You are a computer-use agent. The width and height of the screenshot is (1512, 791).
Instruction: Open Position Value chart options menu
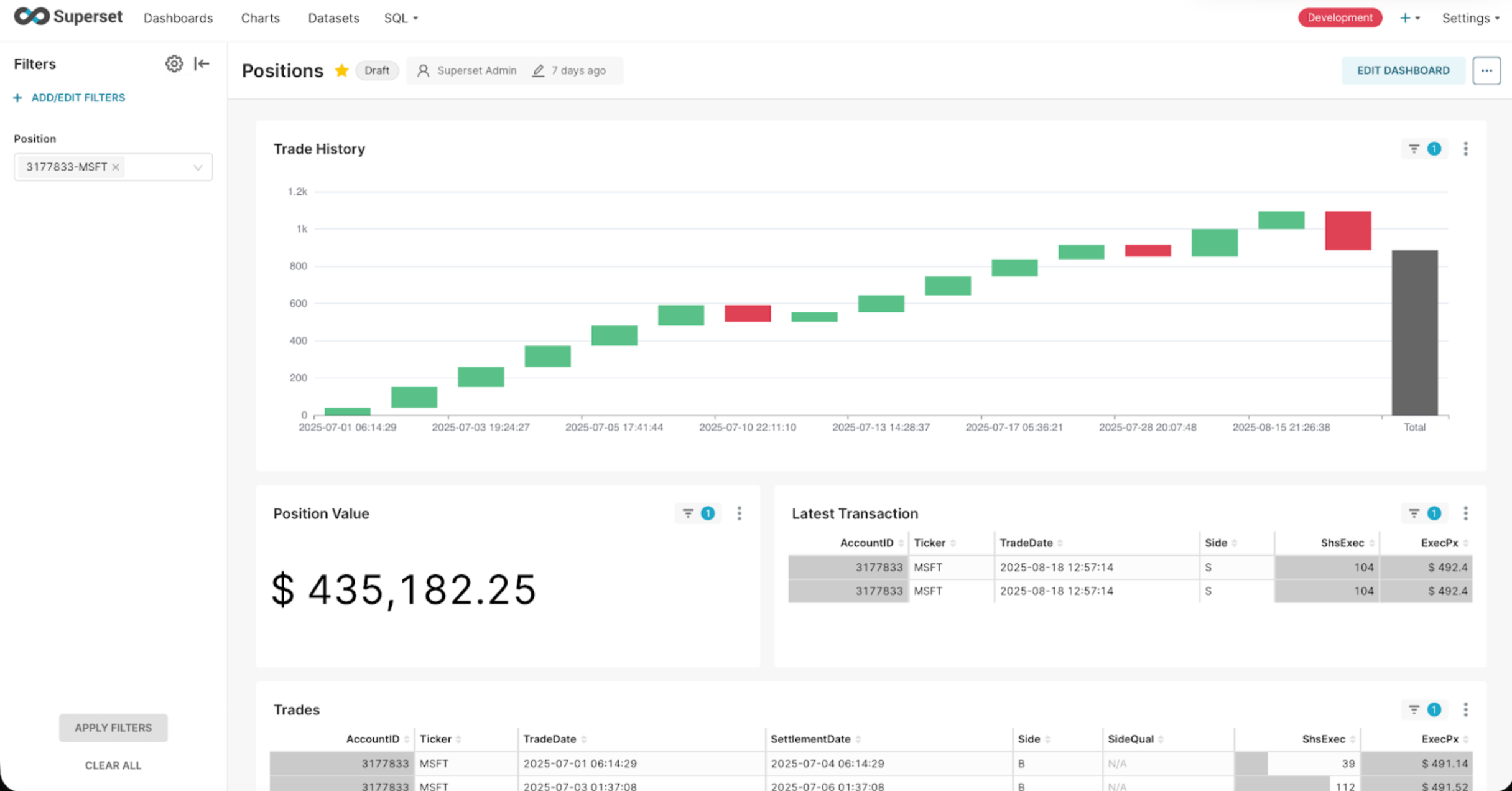tap(739, 513)
